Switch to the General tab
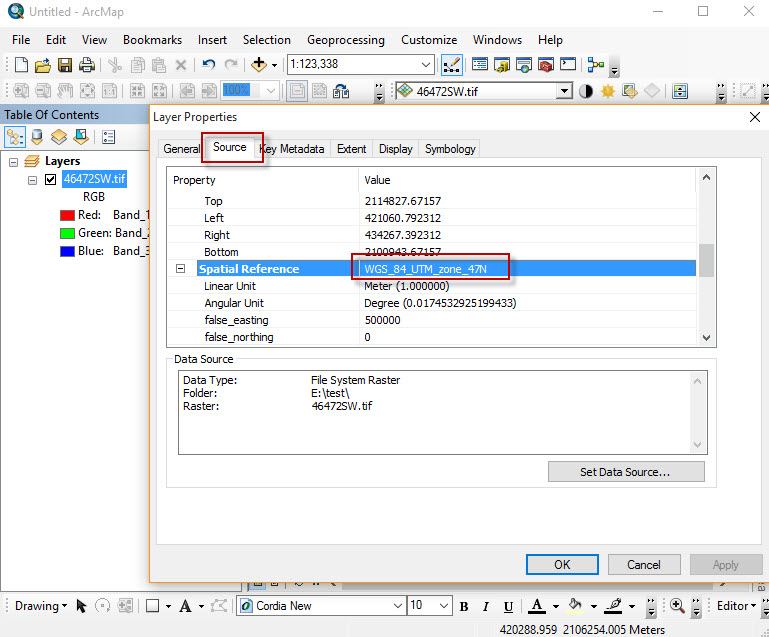Viewport: 769px width, 637px height. click(x=181, y=149)
